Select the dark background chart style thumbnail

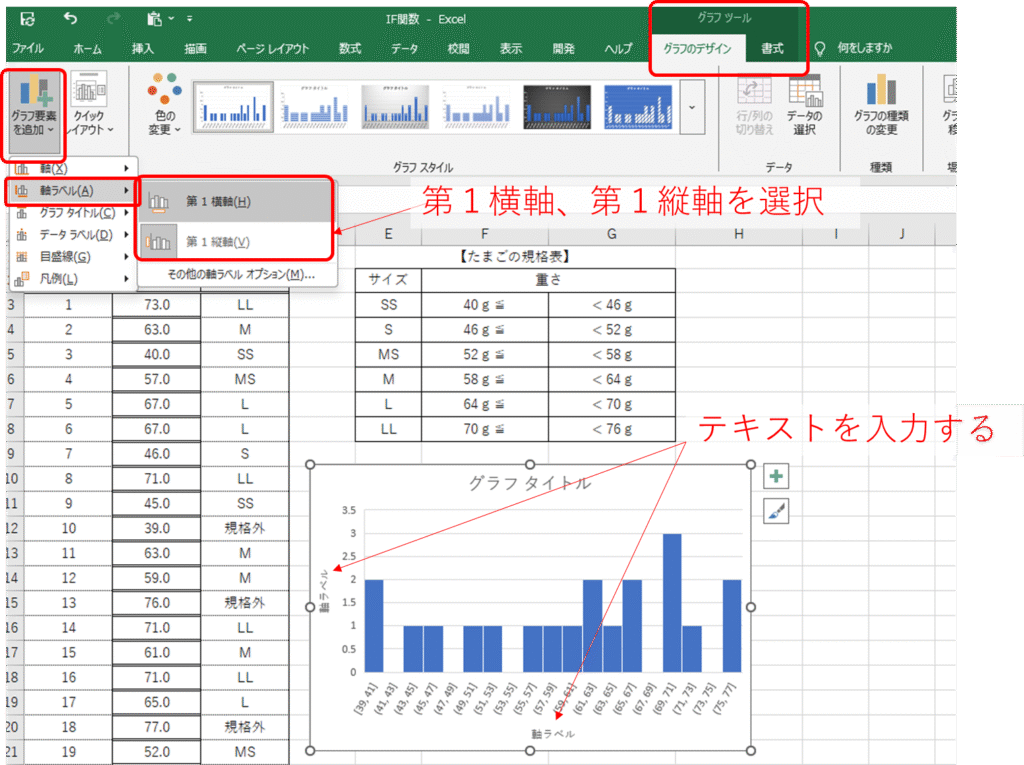557,107
